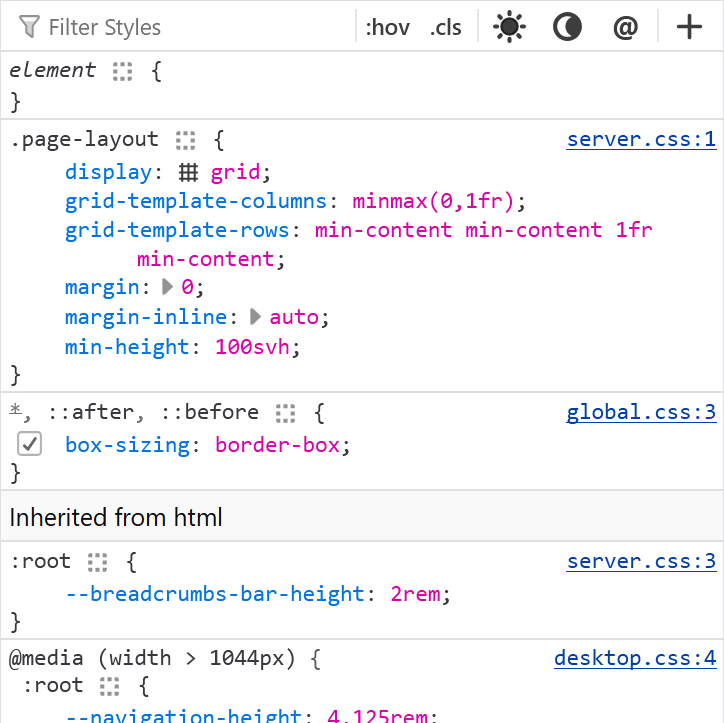Click selector highlighter beside media query :root
Image resolution: width=724 pixels, height=723 pixels.
point(110,687)
